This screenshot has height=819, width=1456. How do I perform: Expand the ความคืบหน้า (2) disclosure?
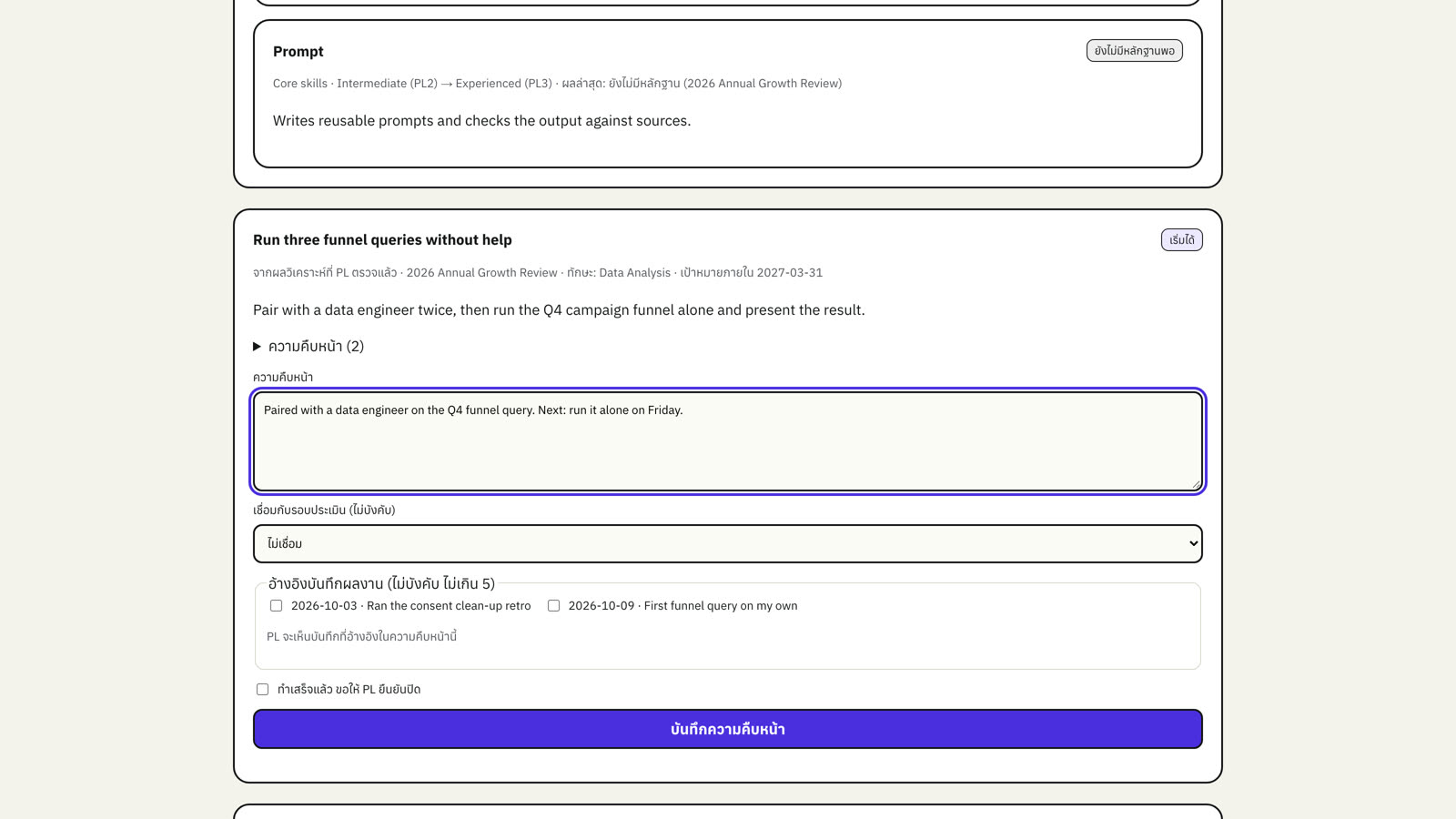308,346
